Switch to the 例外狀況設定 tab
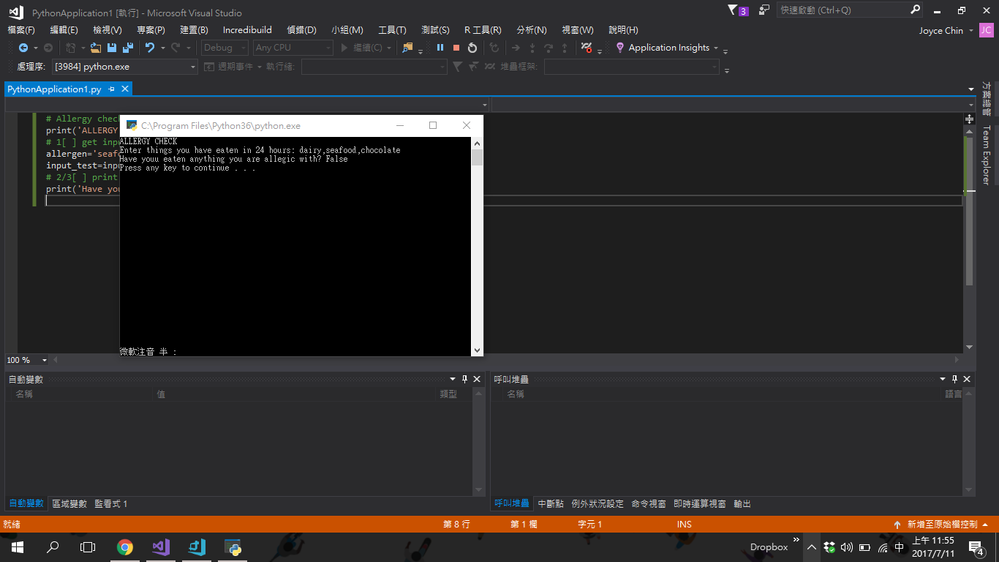 click(597, 504)
